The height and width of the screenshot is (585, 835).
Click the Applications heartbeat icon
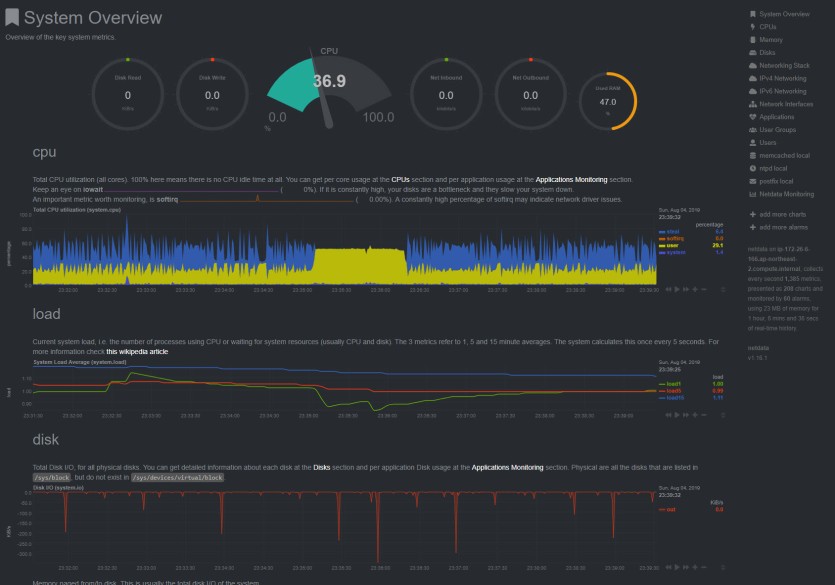(752, 117)
